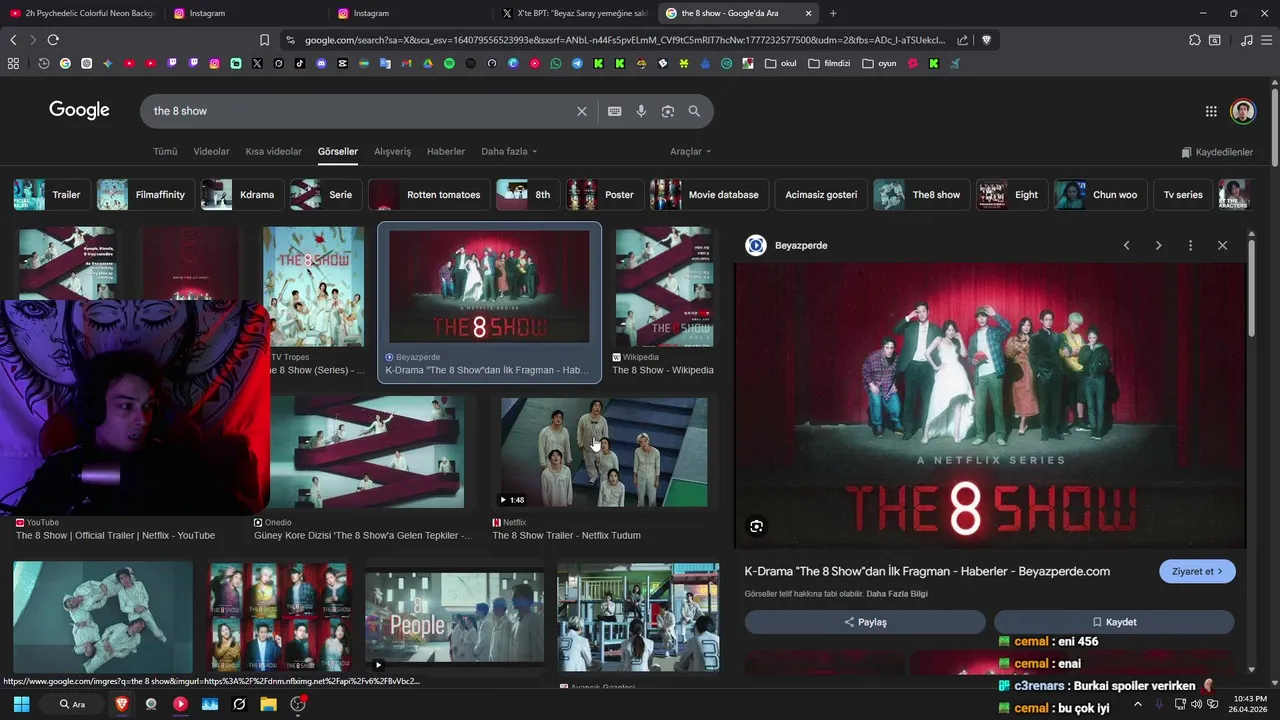Click the Paylaş share button
Screen dimensions: 1280x720
[865, 622]
